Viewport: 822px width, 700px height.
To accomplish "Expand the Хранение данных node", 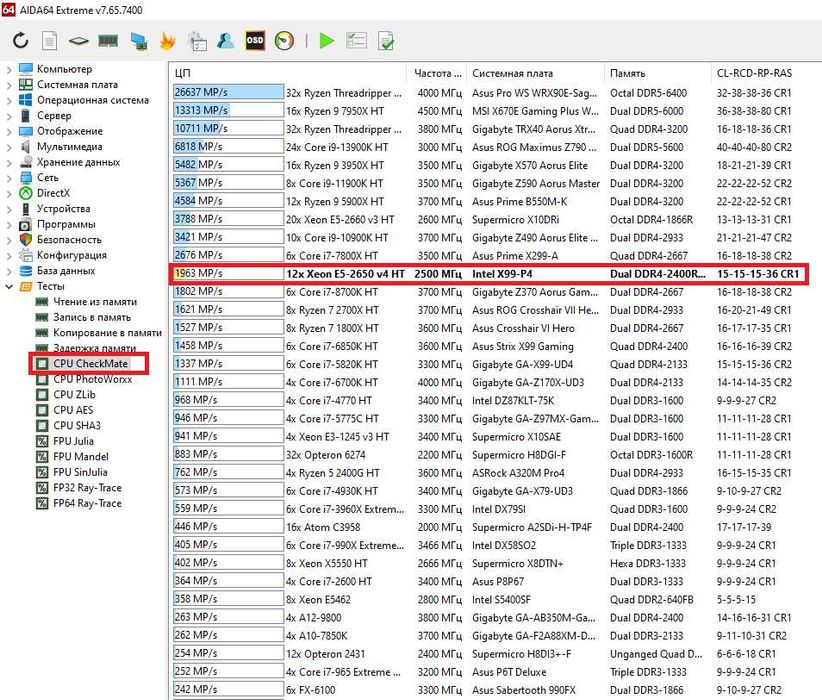I will pyautogui.click(x=8, y=163).
